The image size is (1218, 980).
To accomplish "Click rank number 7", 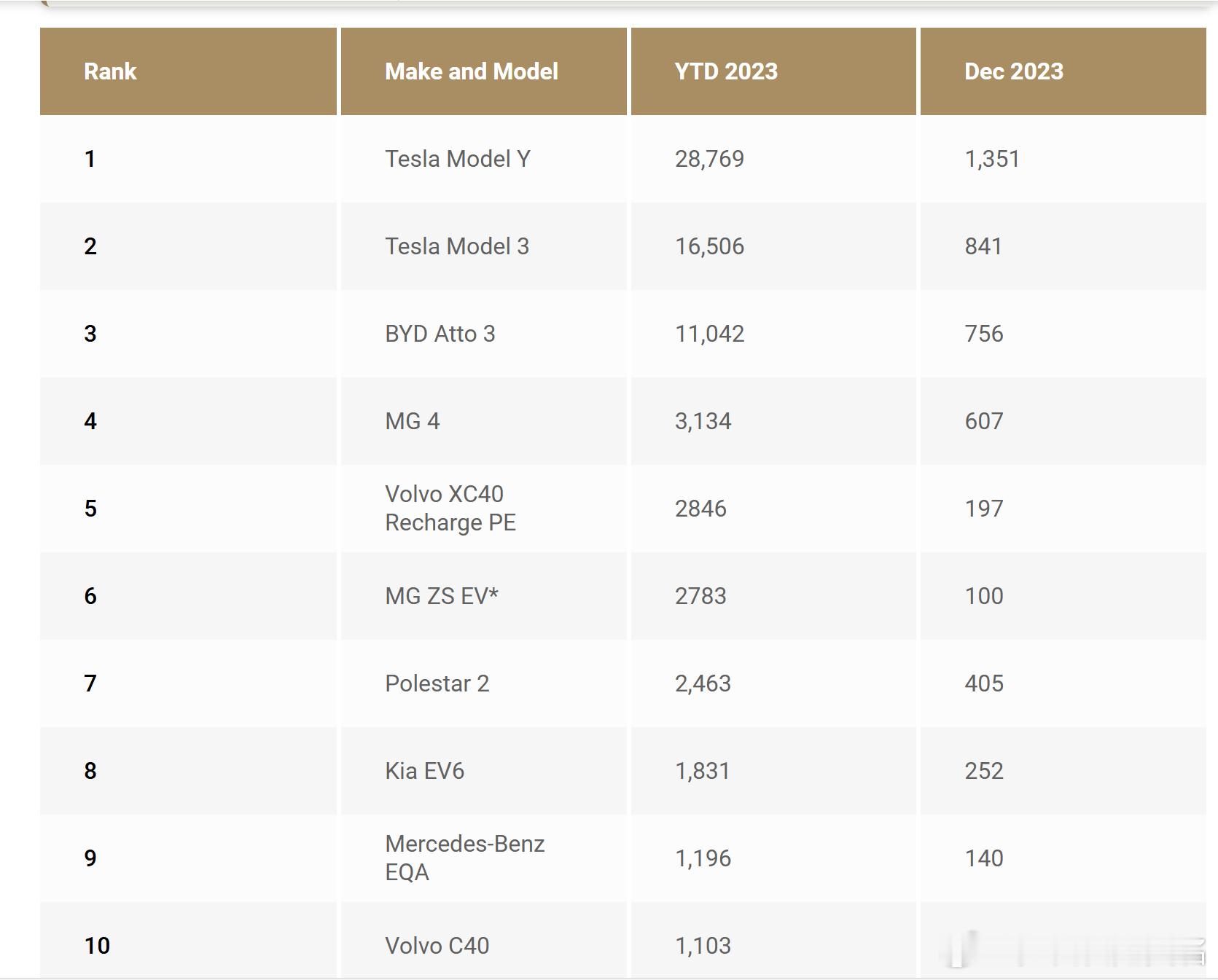I will [90, 683].
